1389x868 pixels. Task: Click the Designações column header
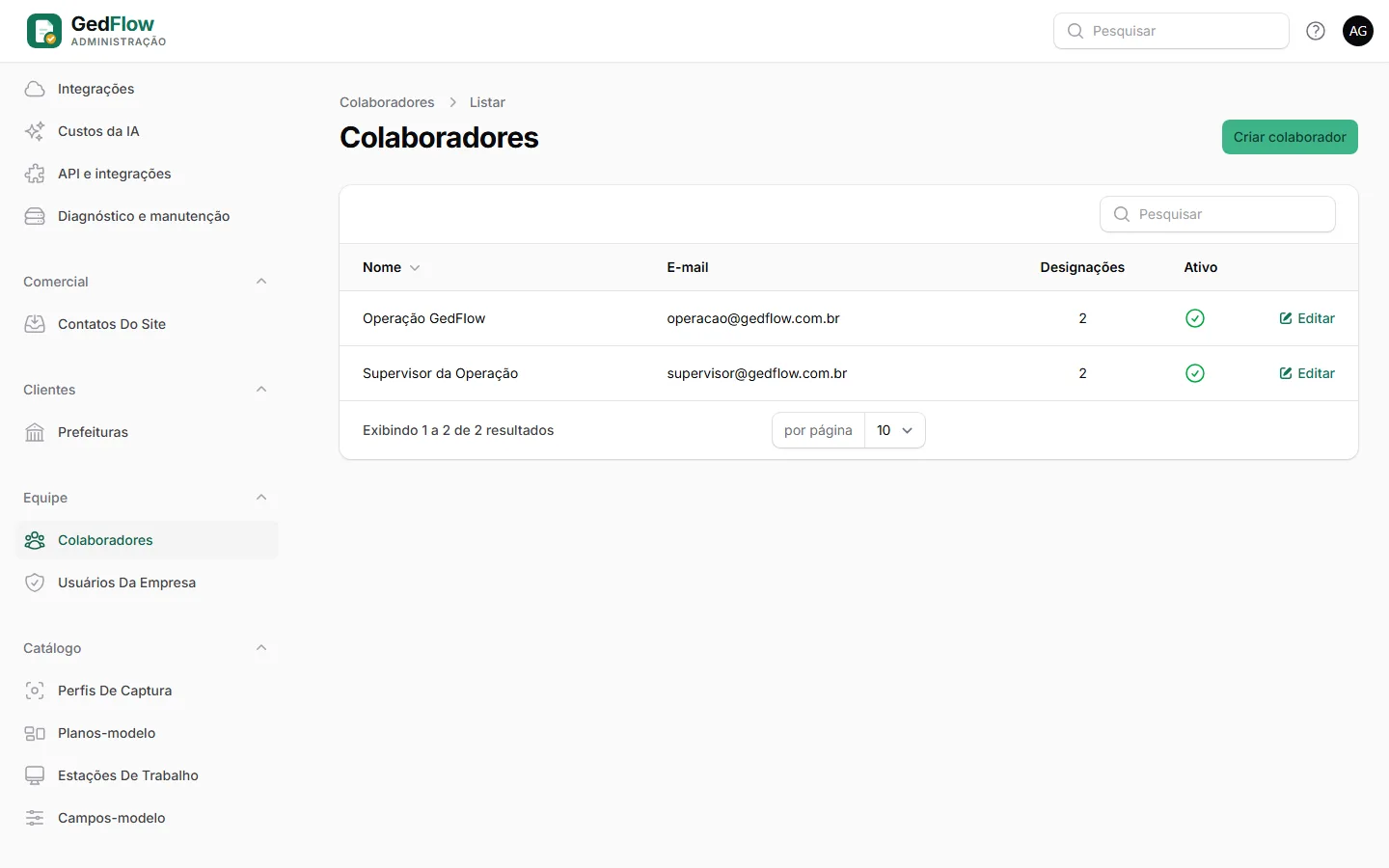point(1082,267)
